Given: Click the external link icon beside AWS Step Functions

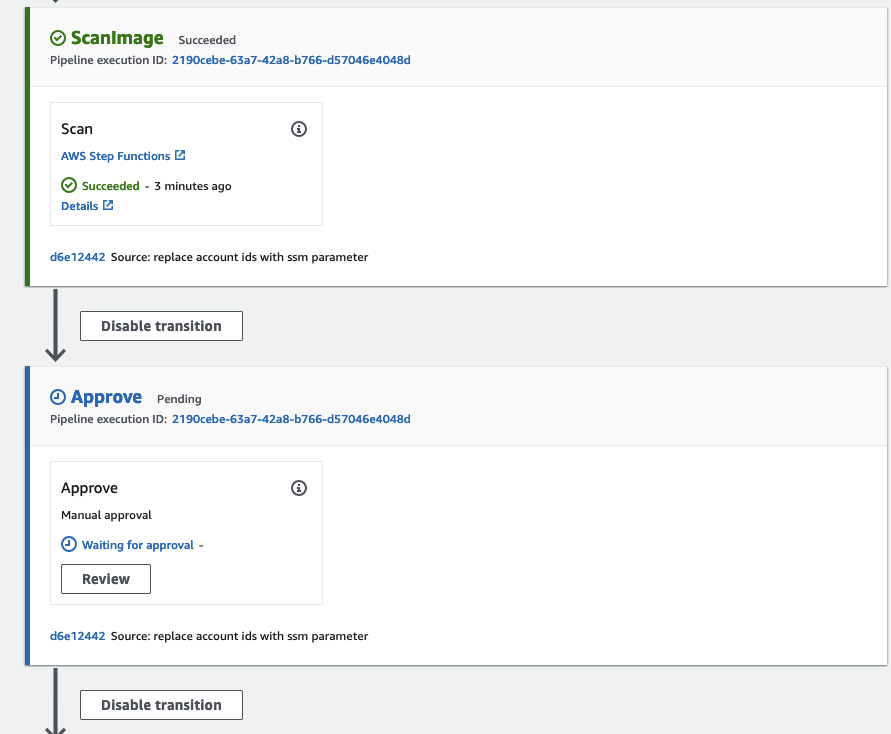Looking at the screenshot, I should pyautogui.click(x=180, y=155).
